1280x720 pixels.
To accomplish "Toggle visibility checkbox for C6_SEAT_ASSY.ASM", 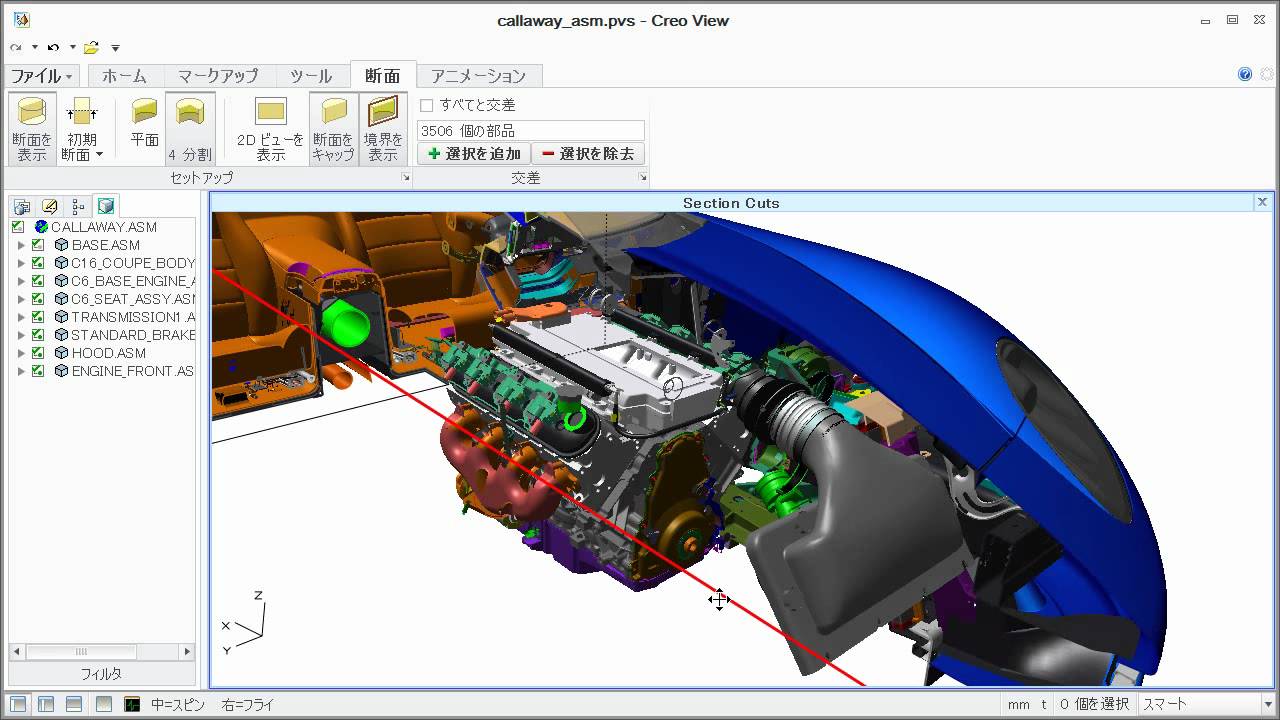I will (x=38, y=299).
